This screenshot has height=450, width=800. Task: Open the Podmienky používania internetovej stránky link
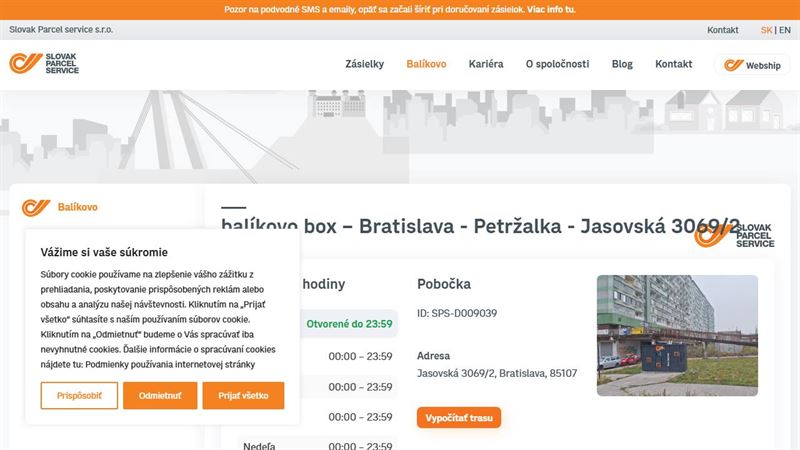click(x=170, y=364)
